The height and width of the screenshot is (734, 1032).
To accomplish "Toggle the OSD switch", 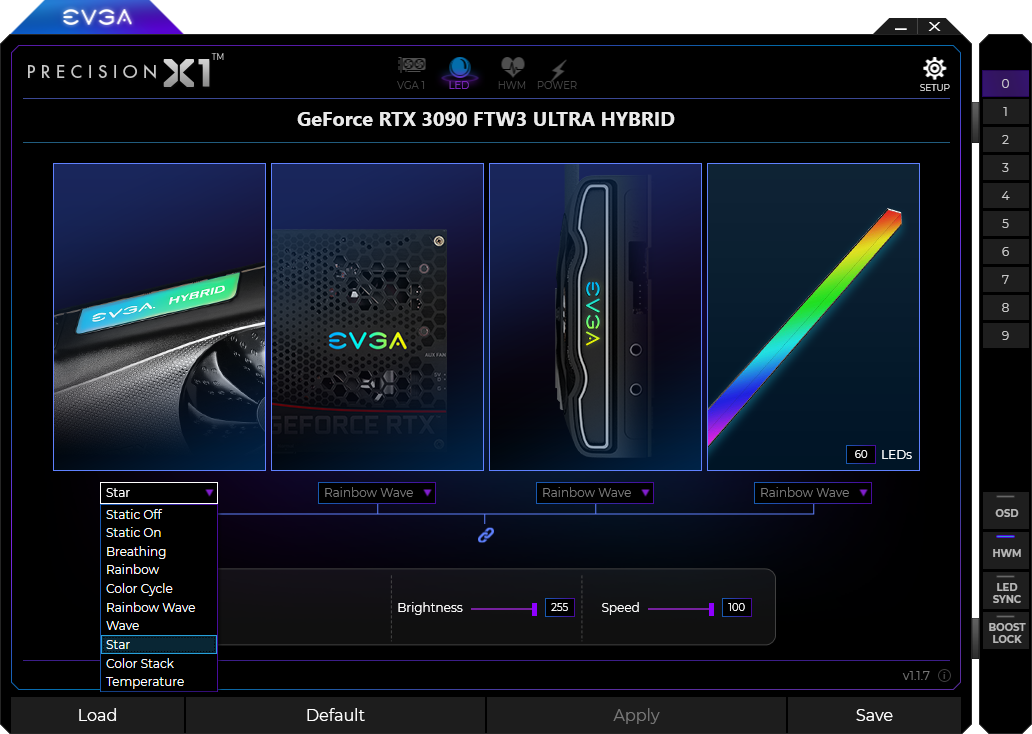I will click(1006, 509).
